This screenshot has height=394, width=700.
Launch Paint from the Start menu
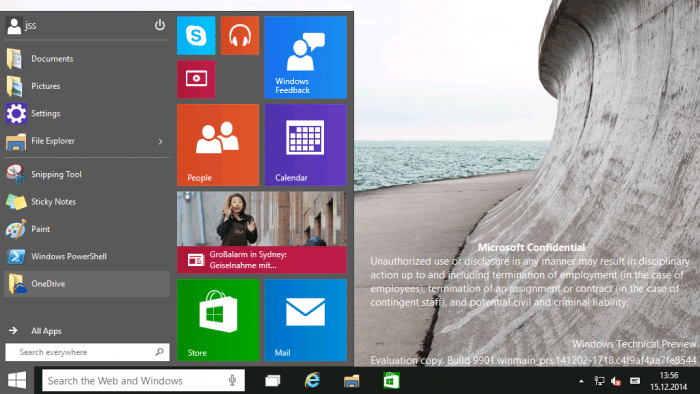(x=87, y=229)
